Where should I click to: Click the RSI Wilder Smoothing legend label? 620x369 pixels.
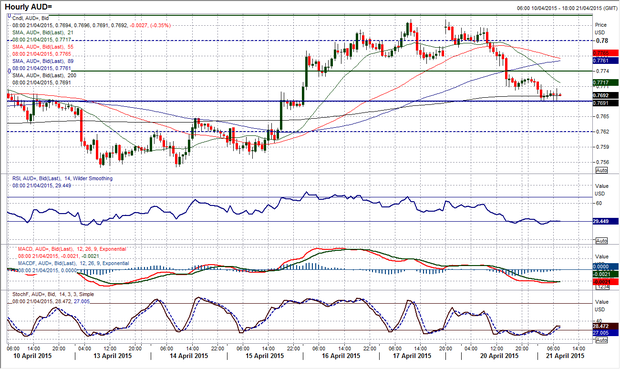click(x=62, y=179)
